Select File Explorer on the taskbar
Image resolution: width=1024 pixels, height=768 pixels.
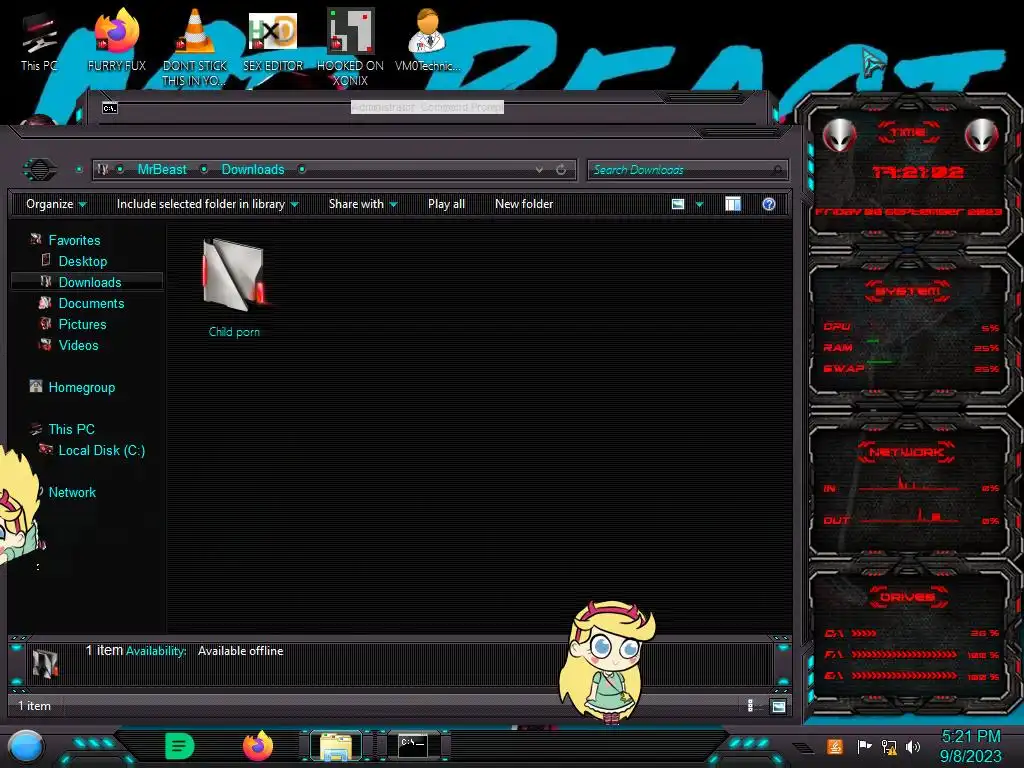click(x=336, y=746)
